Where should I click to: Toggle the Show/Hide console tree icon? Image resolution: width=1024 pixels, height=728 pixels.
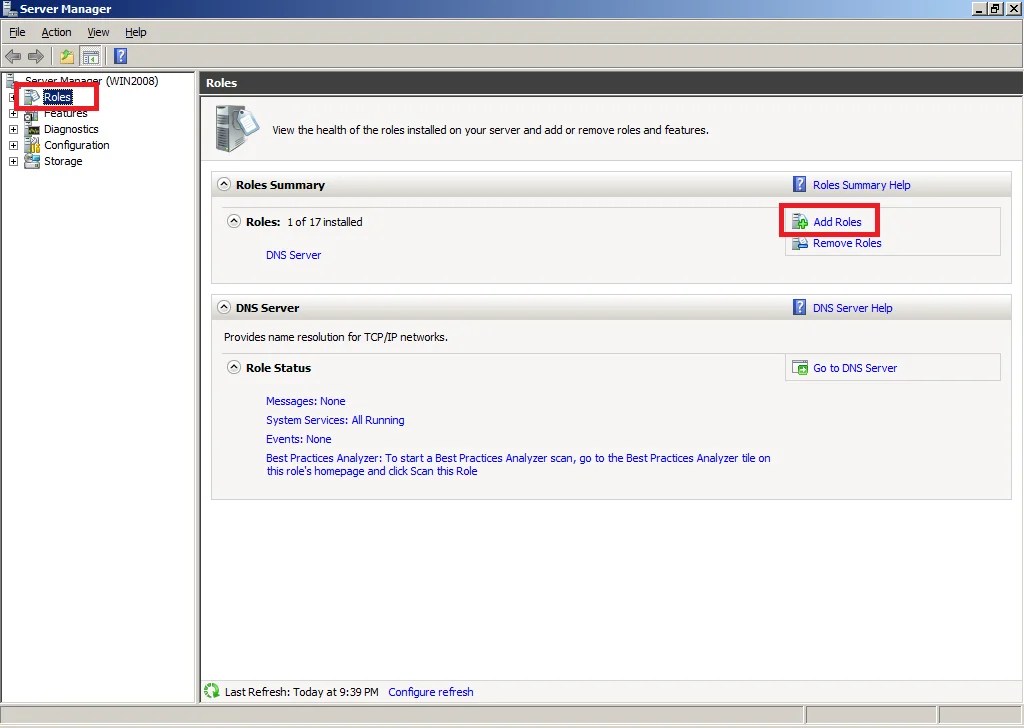pos(90,57)
